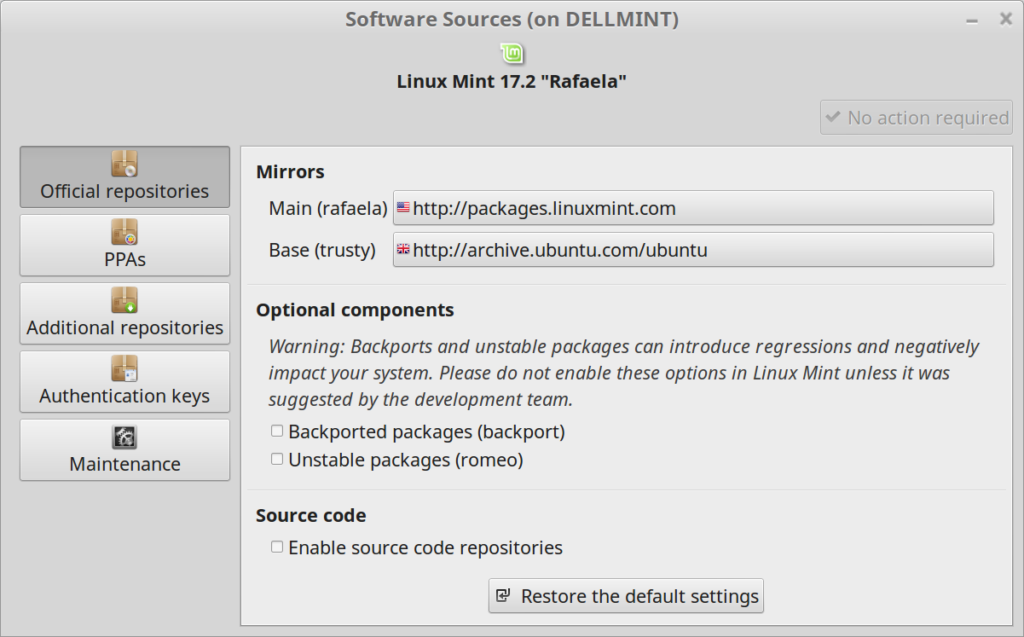Image resolution: width=1024 pixels, height=637 pixels.
Task: Click the Linux Mint logo icon
Action: pyautogui.click(x=512, y=53)
